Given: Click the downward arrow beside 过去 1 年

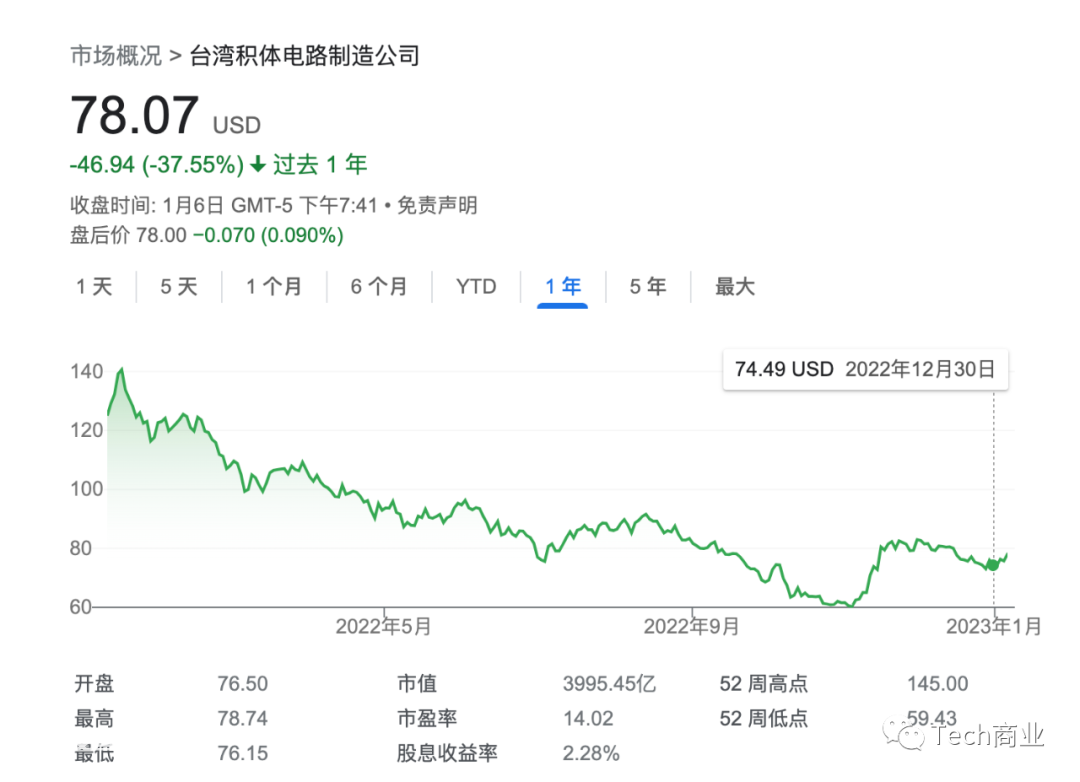Looking at the screenshot, I should point(258,165).
